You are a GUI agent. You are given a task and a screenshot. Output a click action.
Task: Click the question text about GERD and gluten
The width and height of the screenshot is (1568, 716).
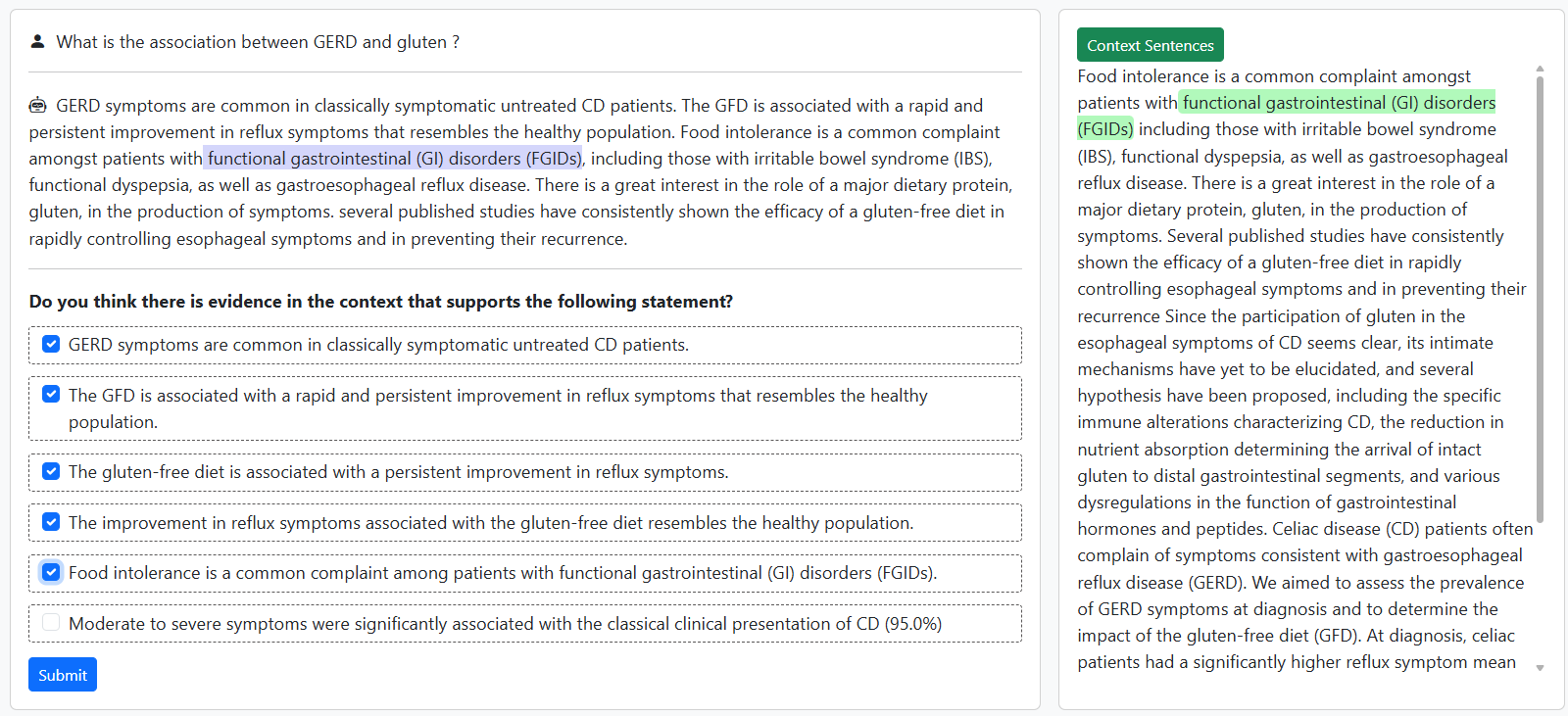(258, 42)
